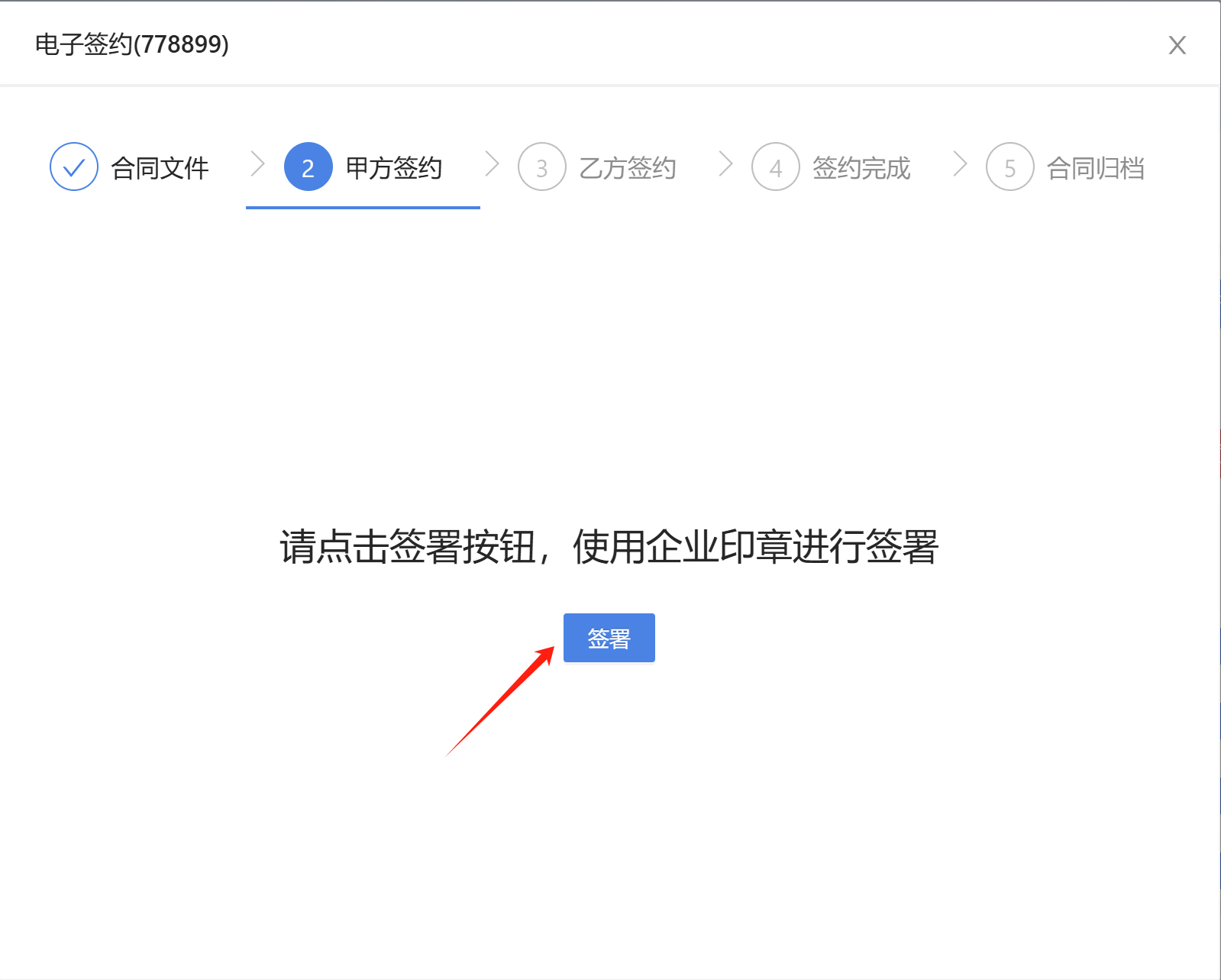1221x980 pixels.
Task: Select the 合同文件 step label
Action: [160, 168]
